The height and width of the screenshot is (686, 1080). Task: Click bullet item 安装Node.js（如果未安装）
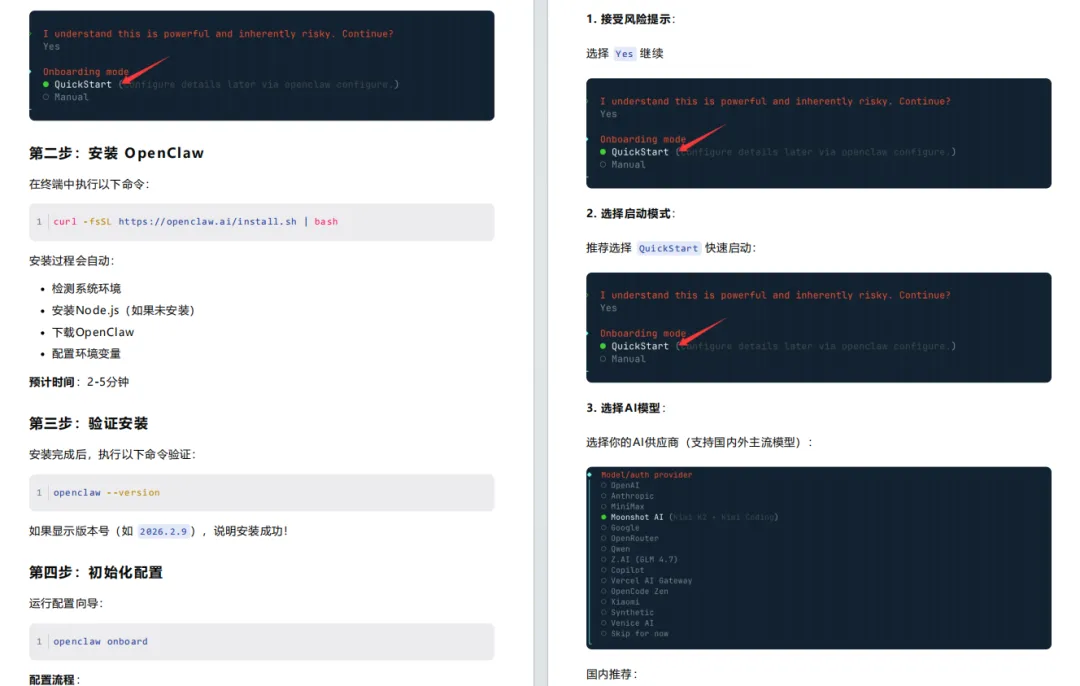(123, 310)
